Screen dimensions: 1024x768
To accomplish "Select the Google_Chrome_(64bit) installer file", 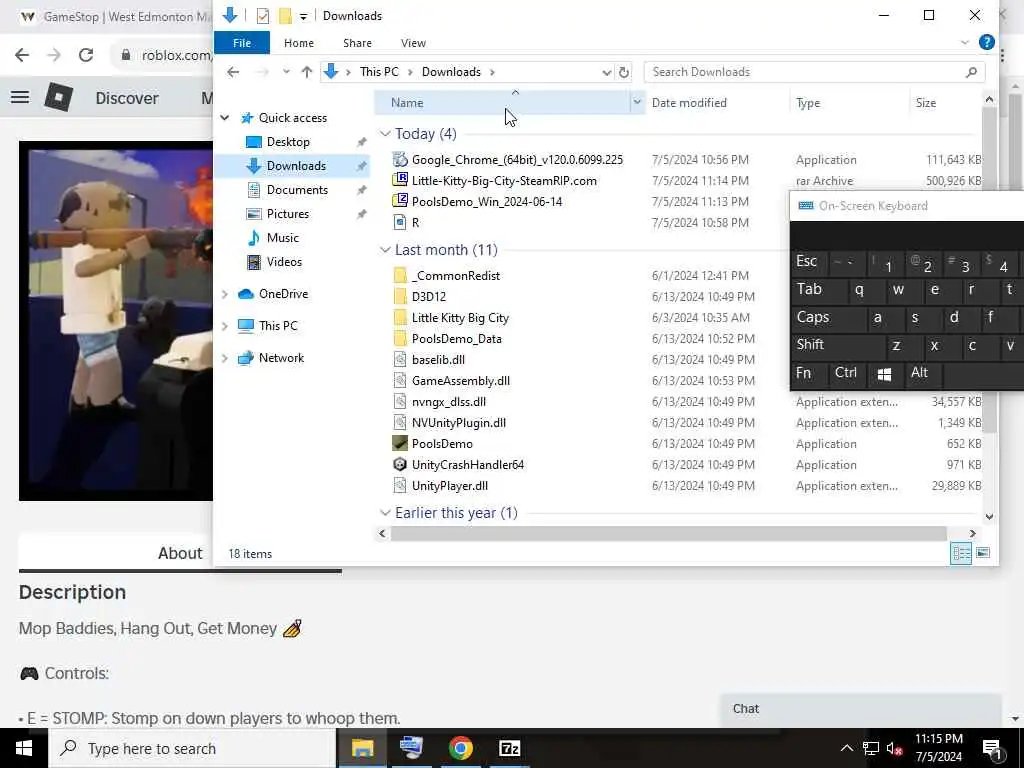I will point(517,160).
